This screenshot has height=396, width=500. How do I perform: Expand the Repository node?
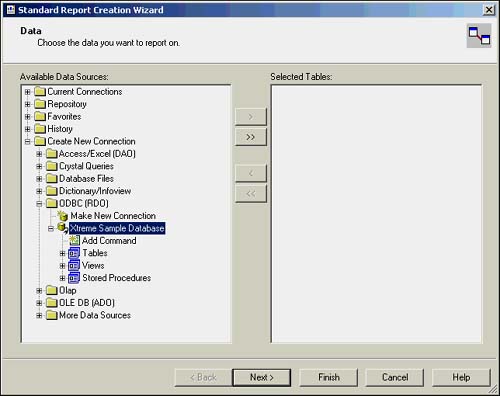tap(28, 104)
